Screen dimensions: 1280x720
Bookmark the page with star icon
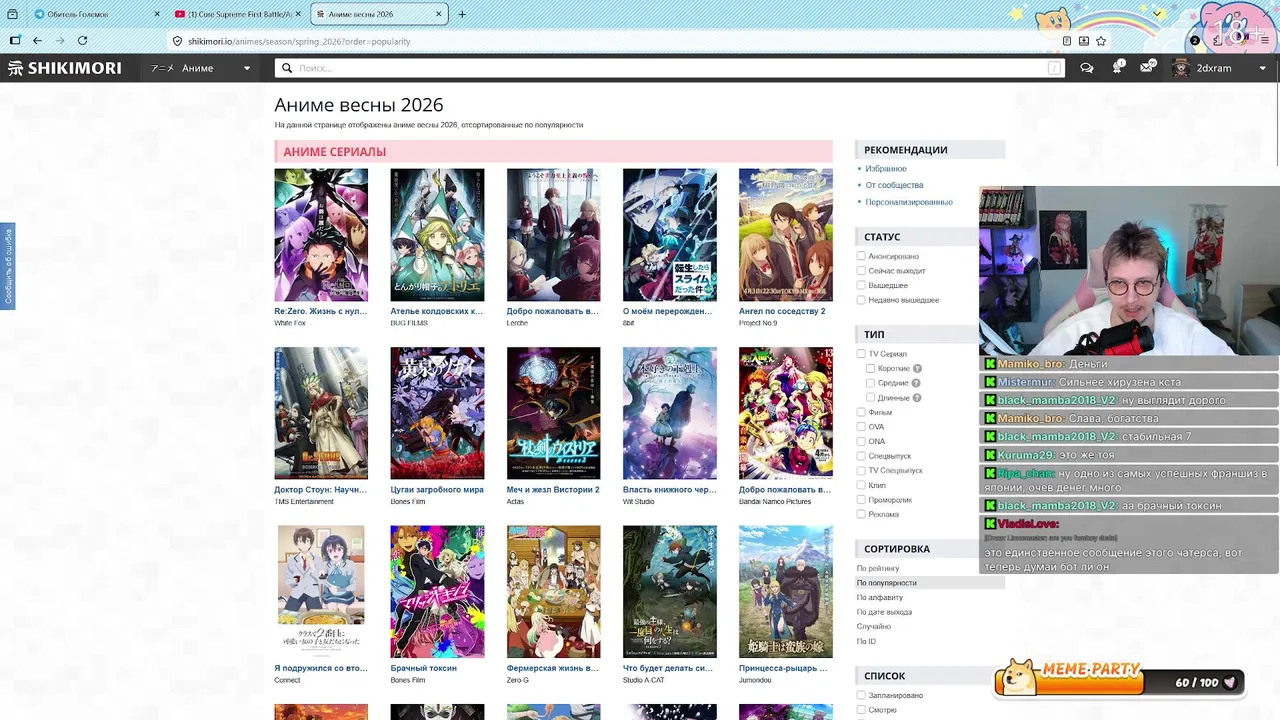pyautogui.click(x=1101, y=41)
